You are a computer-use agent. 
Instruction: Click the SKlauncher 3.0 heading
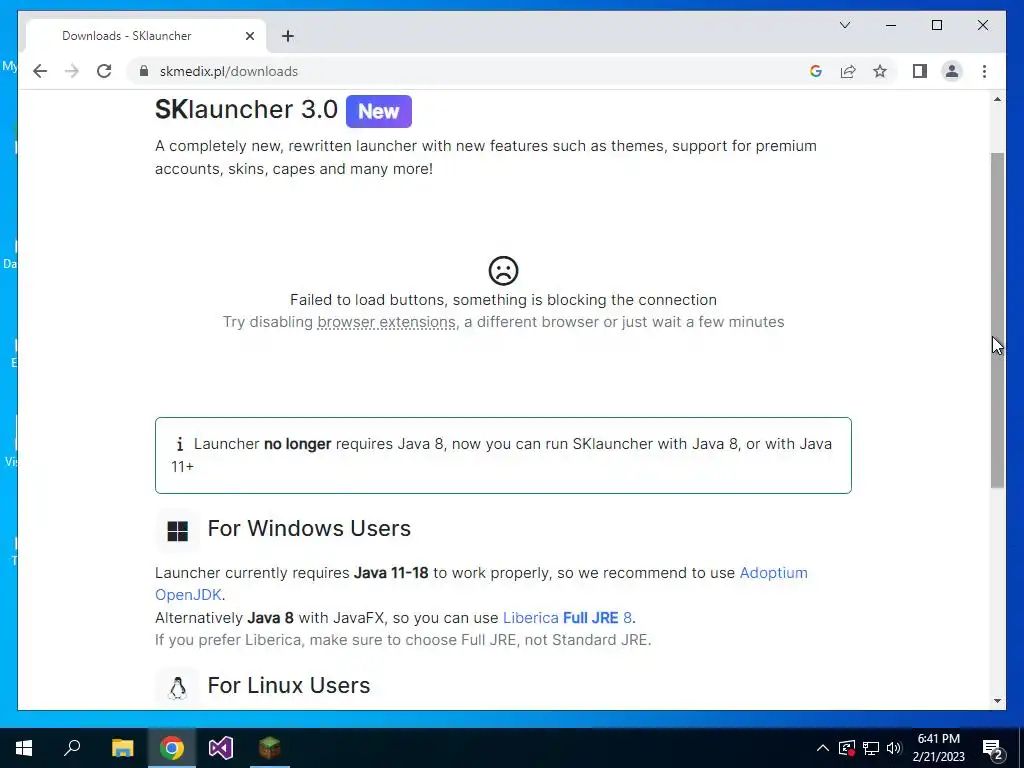[246, 109]
